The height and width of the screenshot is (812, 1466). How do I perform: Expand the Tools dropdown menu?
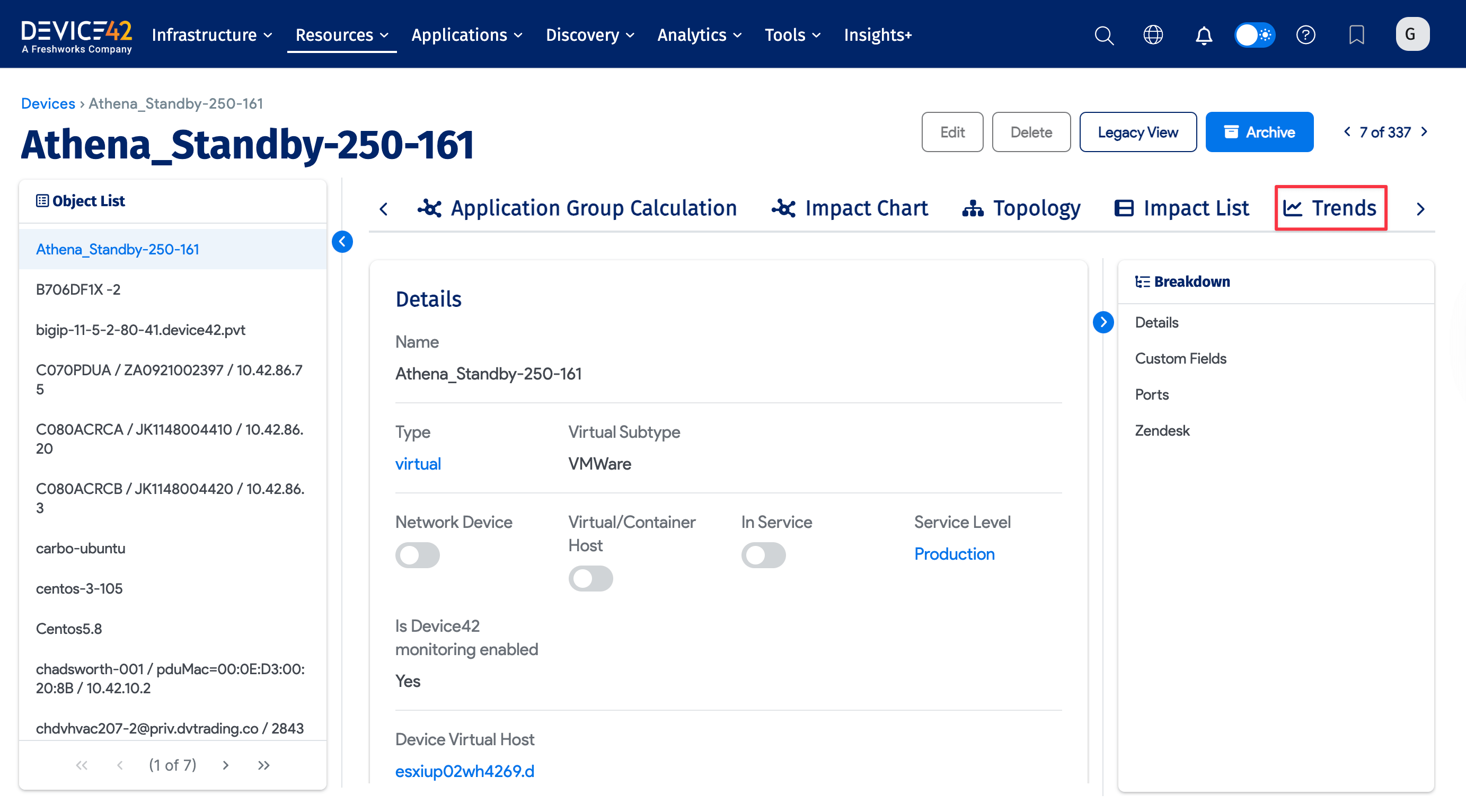coord(792,36)
